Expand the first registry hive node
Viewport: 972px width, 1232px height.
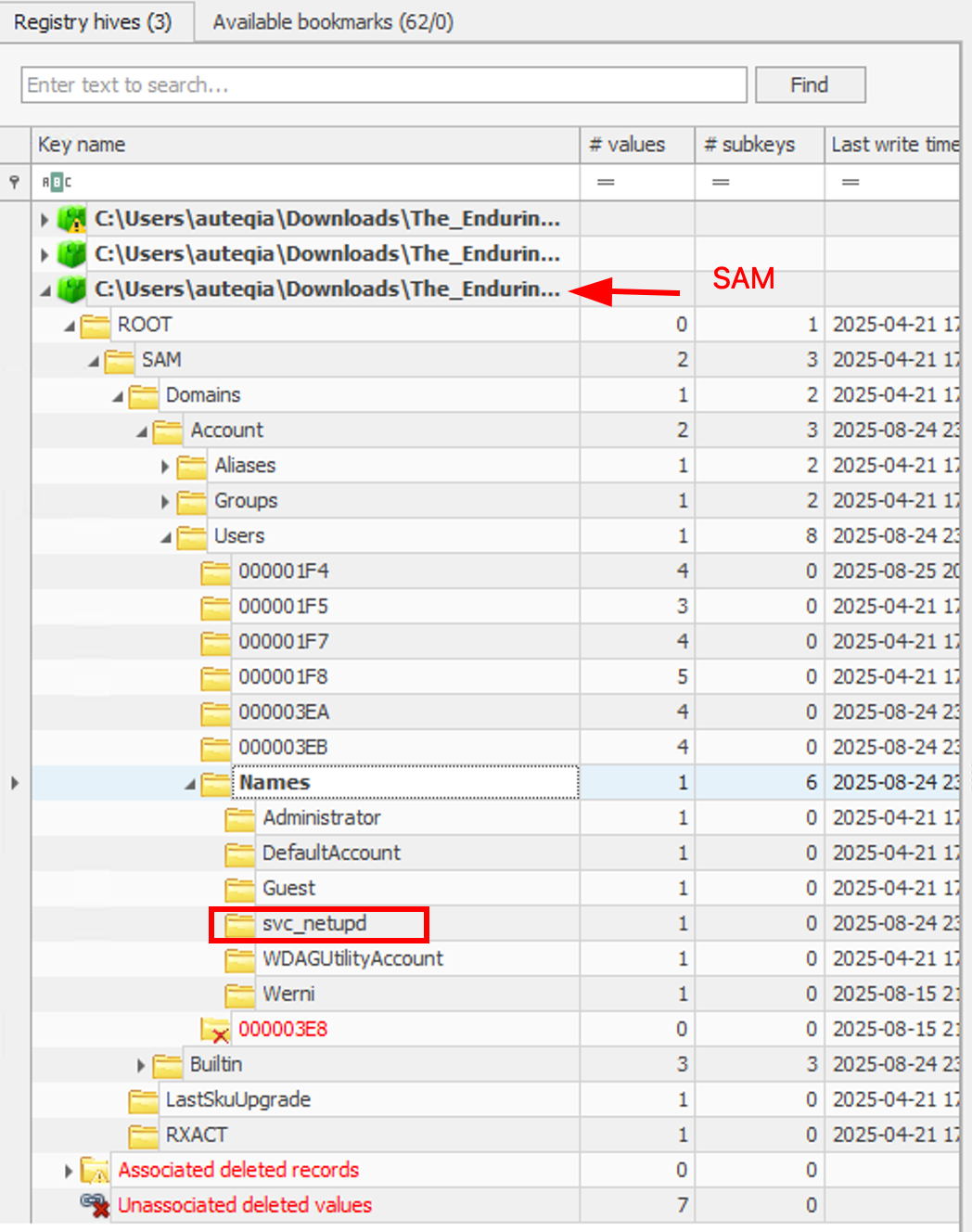point(45,220)
